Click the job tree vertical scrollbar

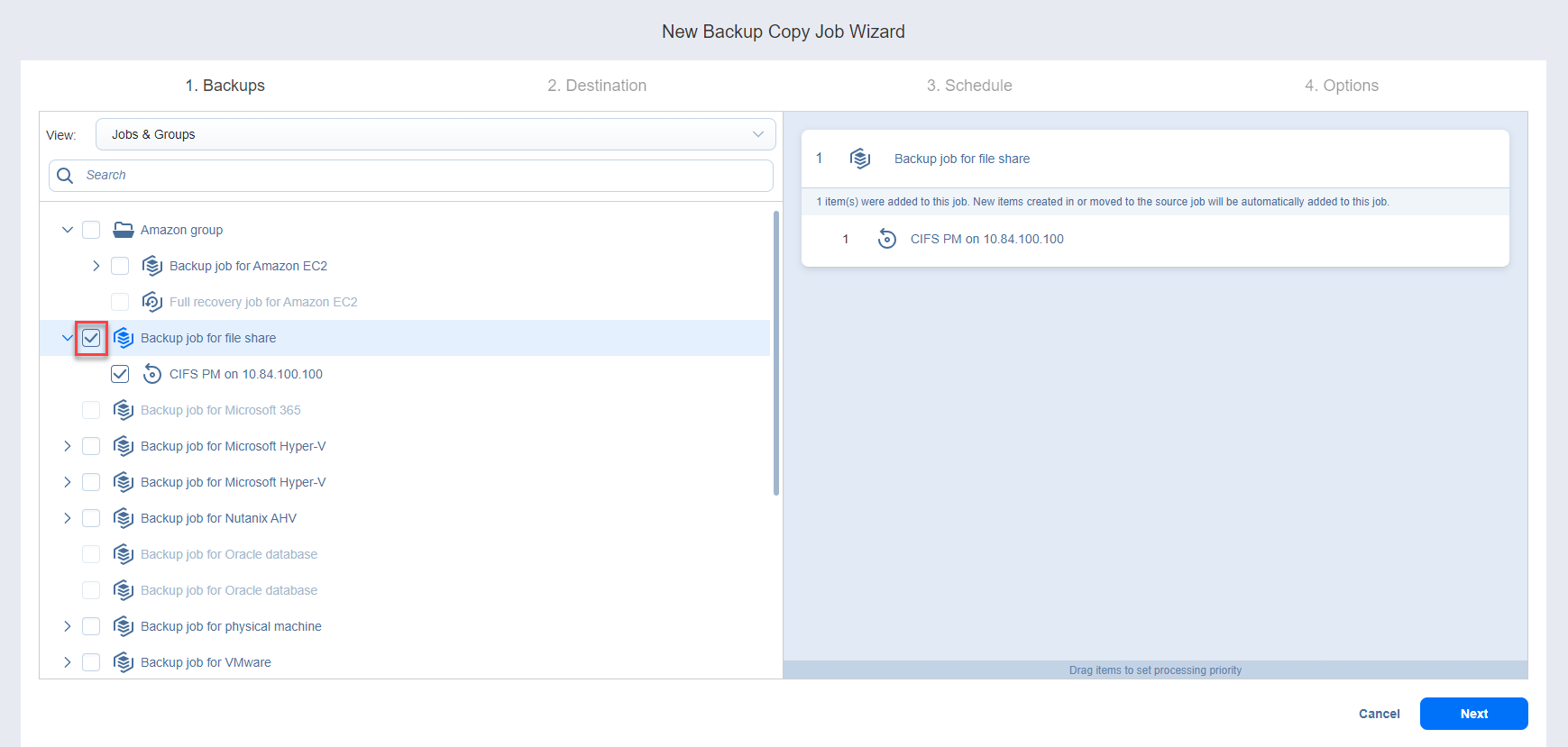pyautogui.click(x=776, y=353)
